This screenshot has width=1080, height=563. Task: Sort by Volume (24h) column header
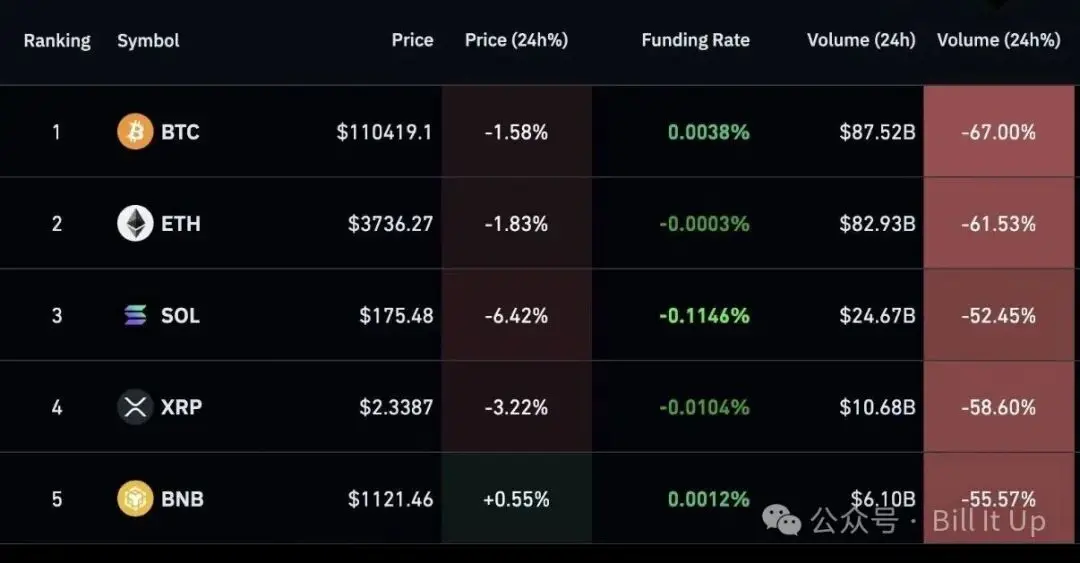pyautogui.click(x=861, y=41)
